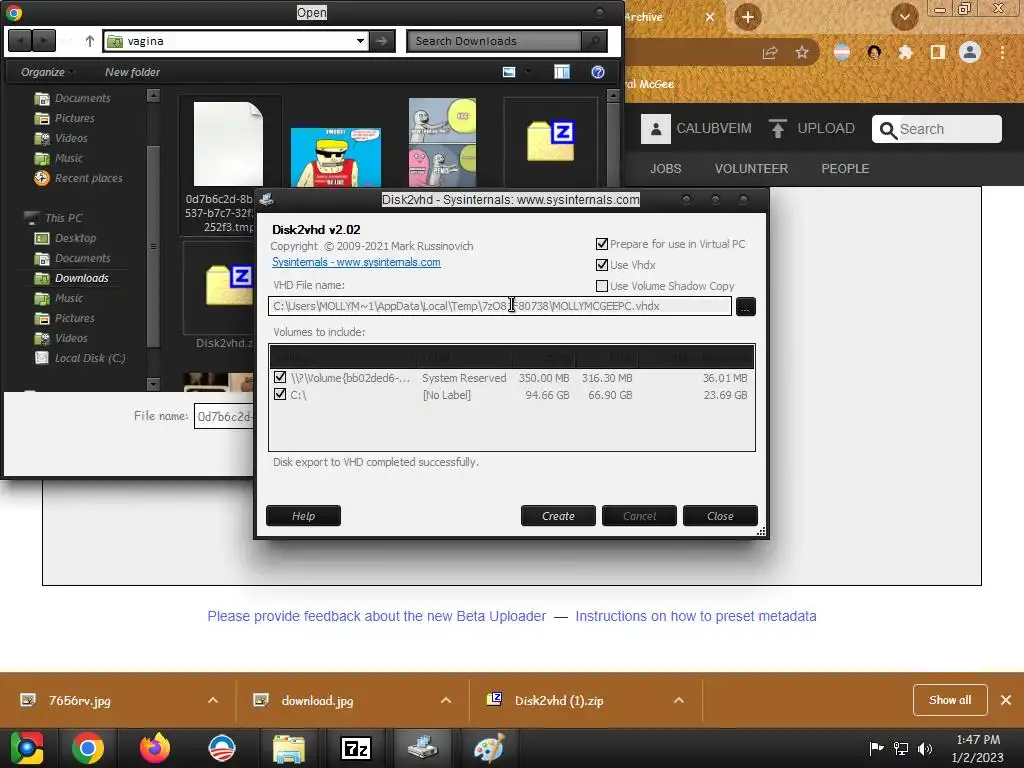Expand options for 7656rv.jpg download
The width and height of the screenshot is (1024, 768).
pos(213,700)
